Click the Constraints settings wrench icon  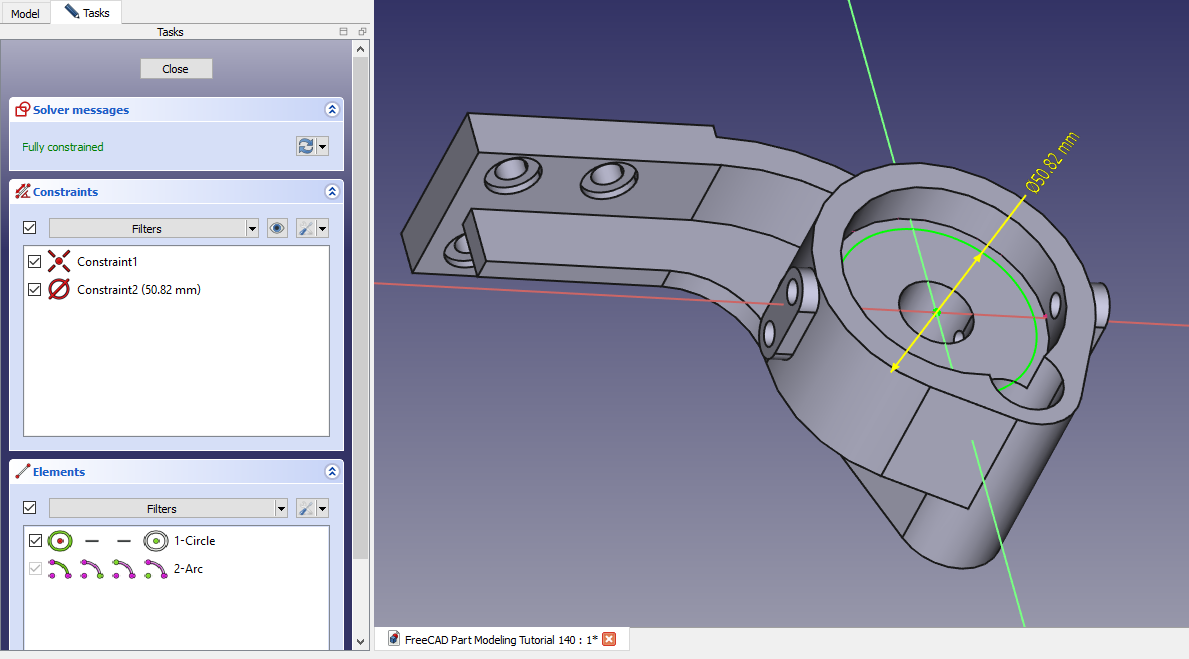(x=307, y=228)
